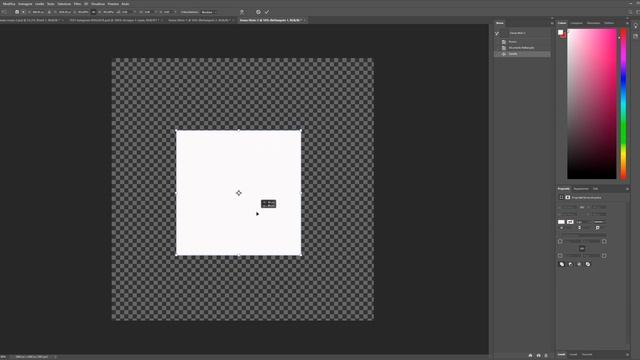The image size is (640, 360).
Task: Click the top-right corner radius icon in Properties
Action: point(604,242)
